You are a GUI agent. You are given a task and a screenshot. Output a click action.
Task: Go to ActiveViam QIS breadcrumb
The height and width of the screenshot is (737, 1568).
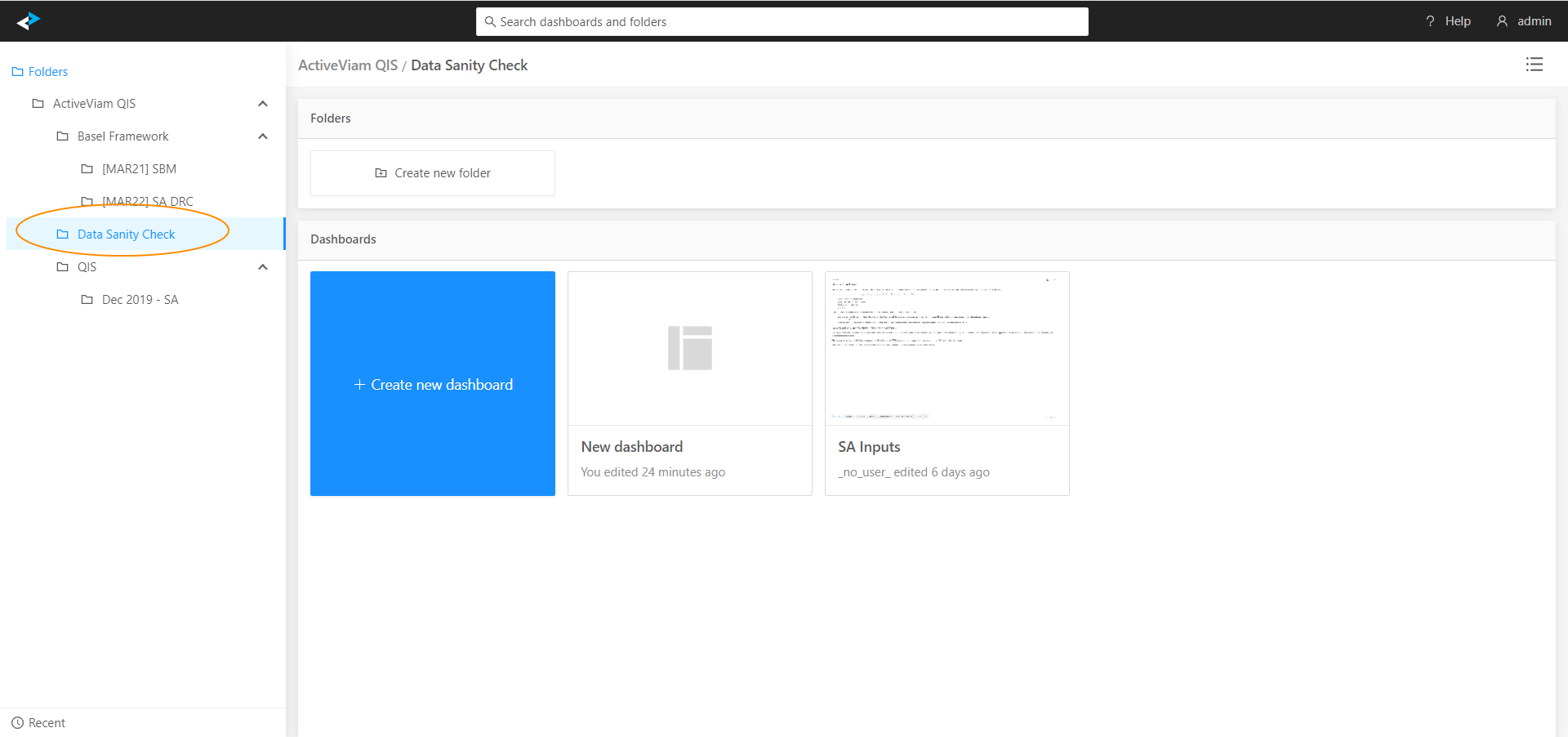348,65
